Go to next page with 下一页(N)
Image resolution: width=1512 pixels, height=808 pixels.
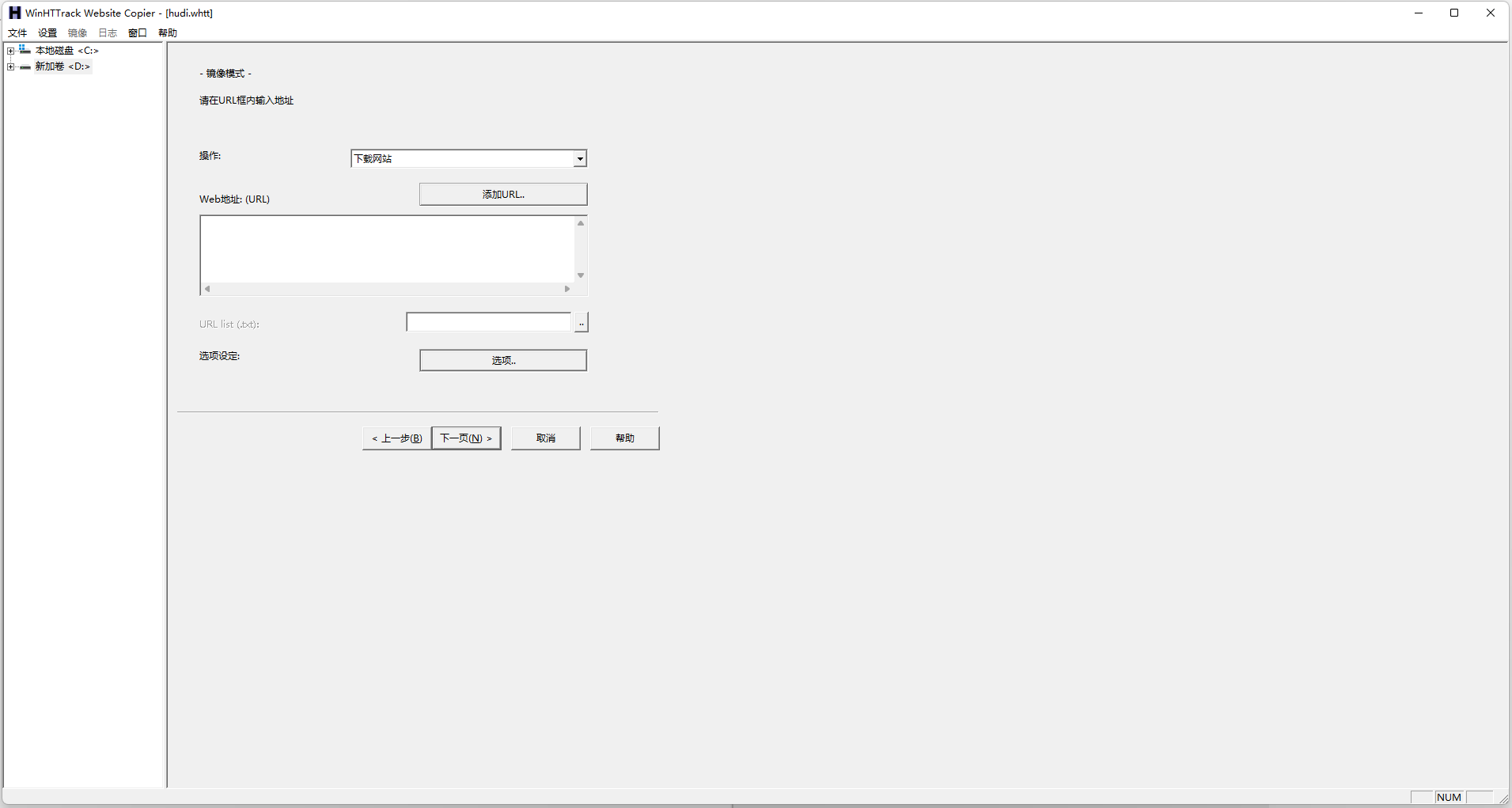click(x=466, y=438)
